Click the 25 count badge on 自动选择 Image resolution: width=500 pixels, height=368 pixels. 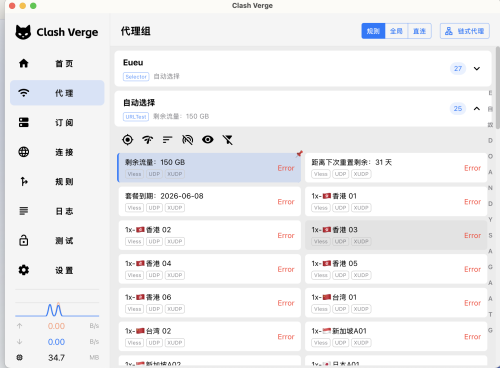(x=458, y=109)
